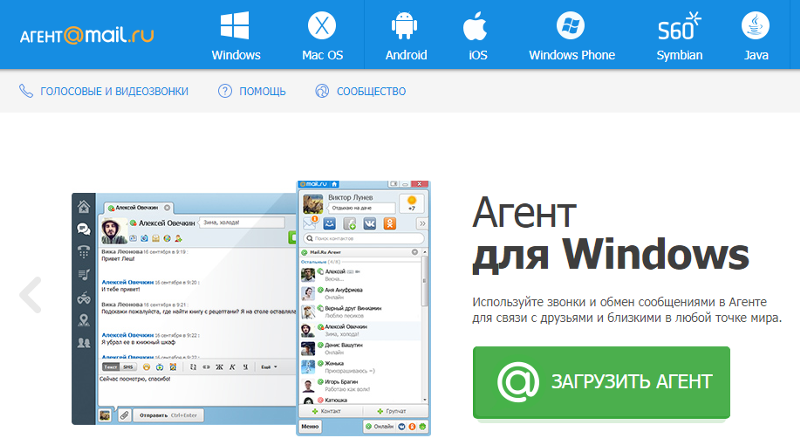This screenshot has width=800, height=445.
Task: Open the Помощь help link
Action: pyautogui.click(x=252, y=91)
